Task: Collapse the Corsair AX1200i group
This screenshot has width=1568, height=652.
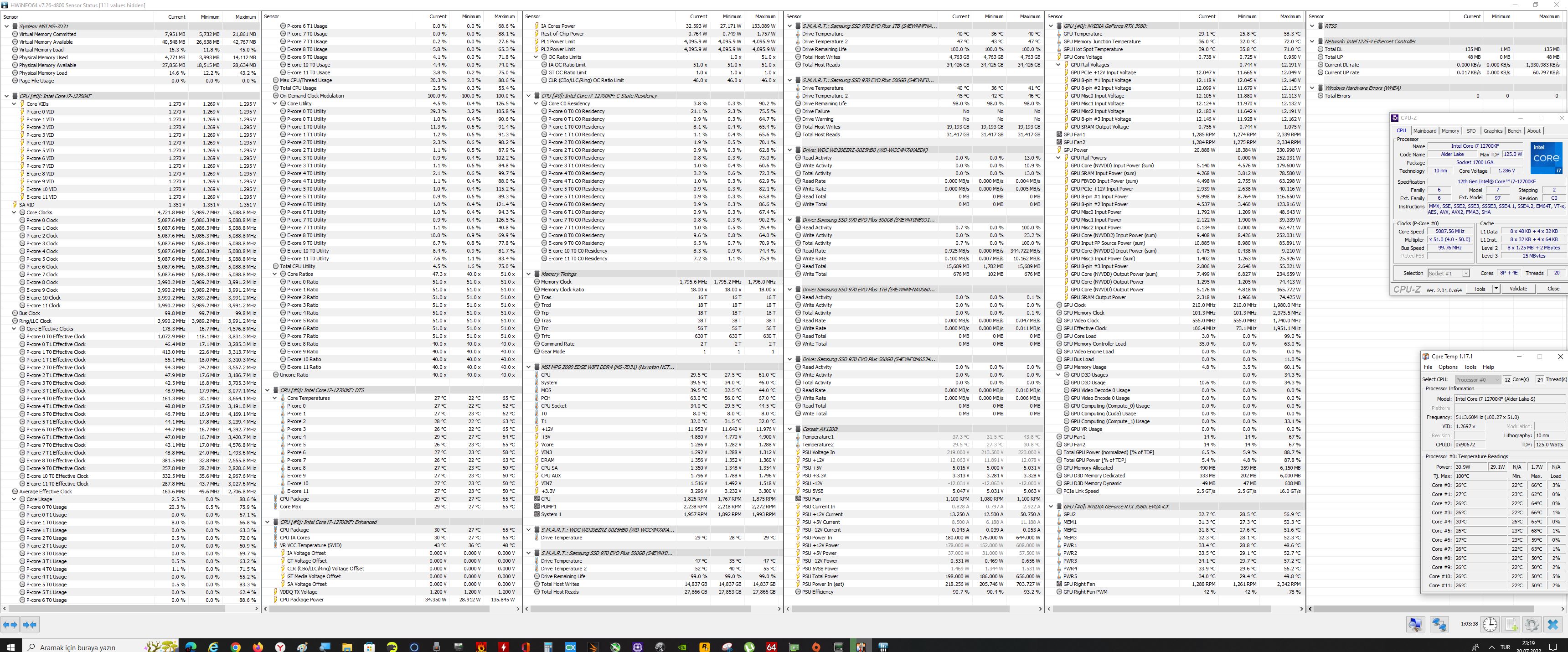Action: [x=789, y=429]
